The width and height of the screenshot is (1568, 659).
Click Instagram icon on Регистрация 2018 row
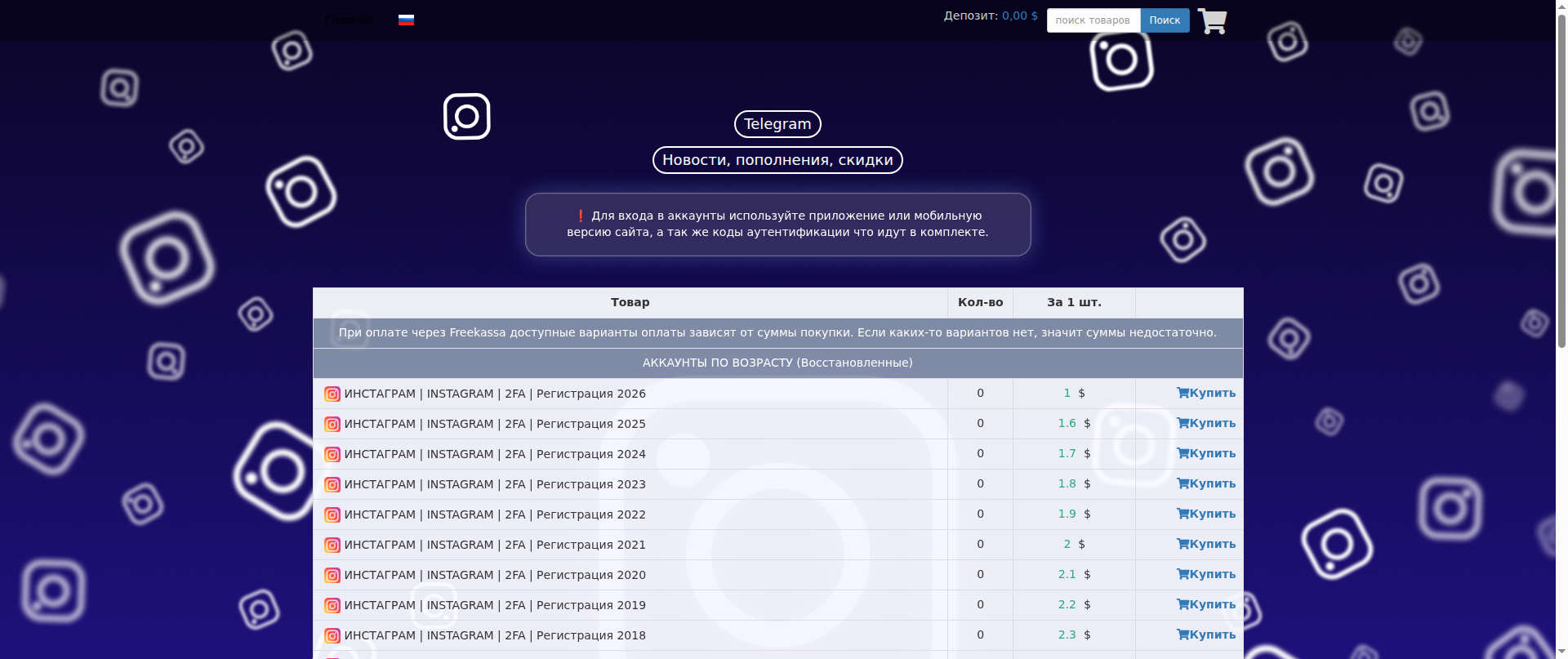(x=332, y=635)
